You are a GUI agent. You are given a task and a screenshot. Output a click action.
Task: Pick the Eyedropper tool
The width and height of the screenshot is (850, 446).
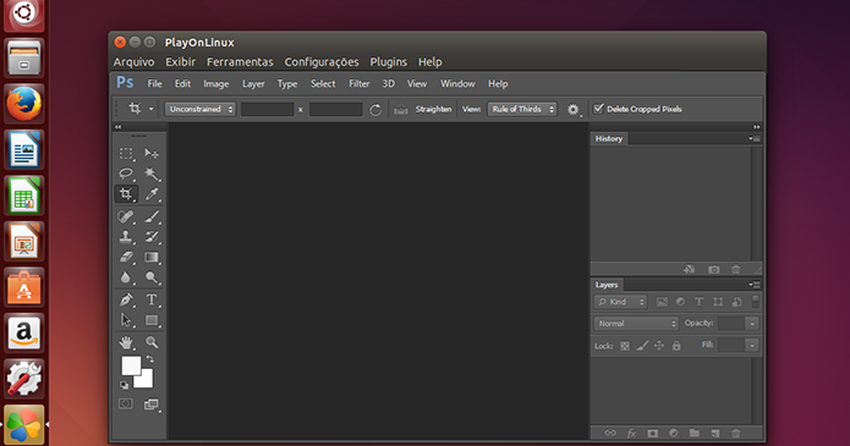[152, 194]
